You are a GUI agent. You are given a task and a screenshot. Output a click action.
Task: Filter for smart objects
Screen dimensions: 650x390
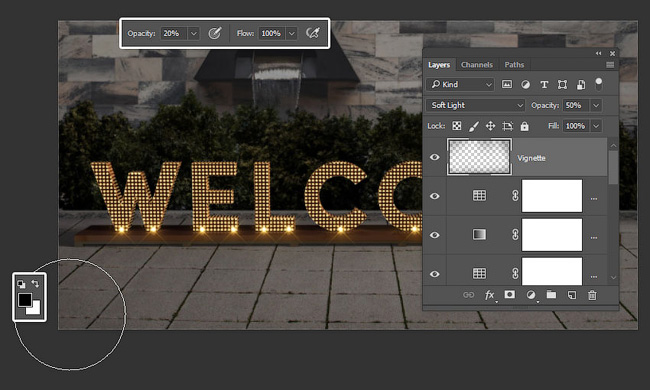(x=581, y=85)
